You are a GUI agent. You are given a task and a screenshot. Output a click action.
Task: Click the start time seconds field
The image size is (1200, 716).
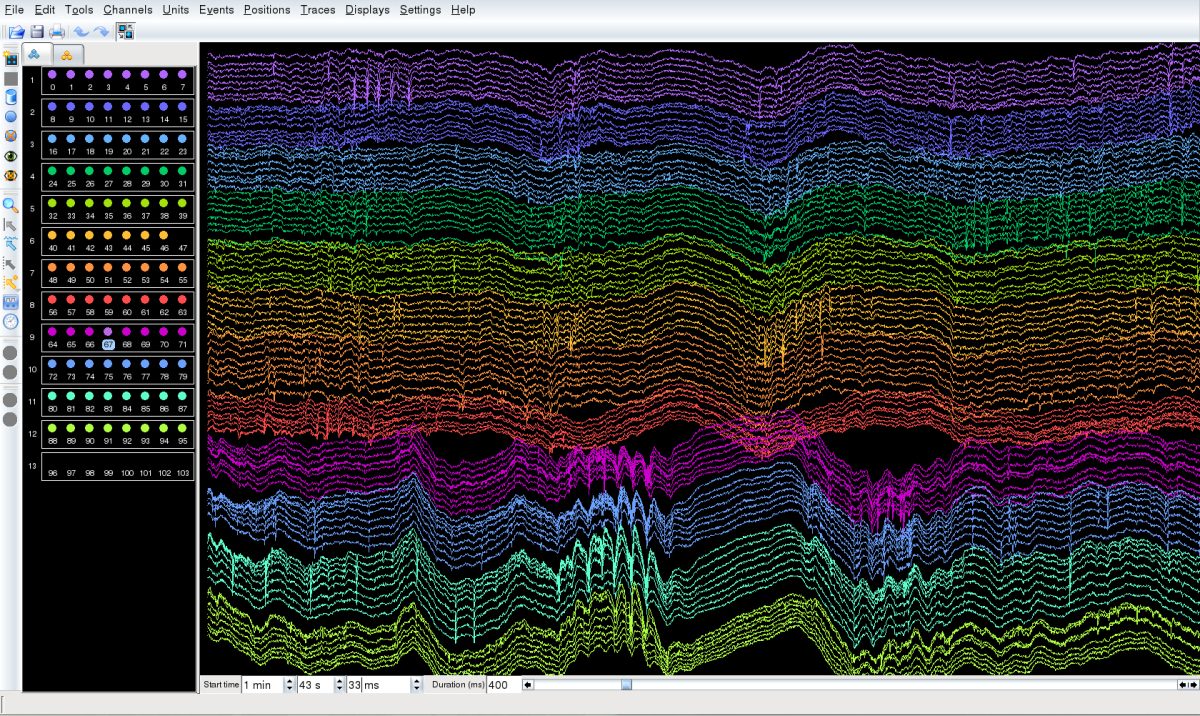pyautogui.click(x=316, y=685)
